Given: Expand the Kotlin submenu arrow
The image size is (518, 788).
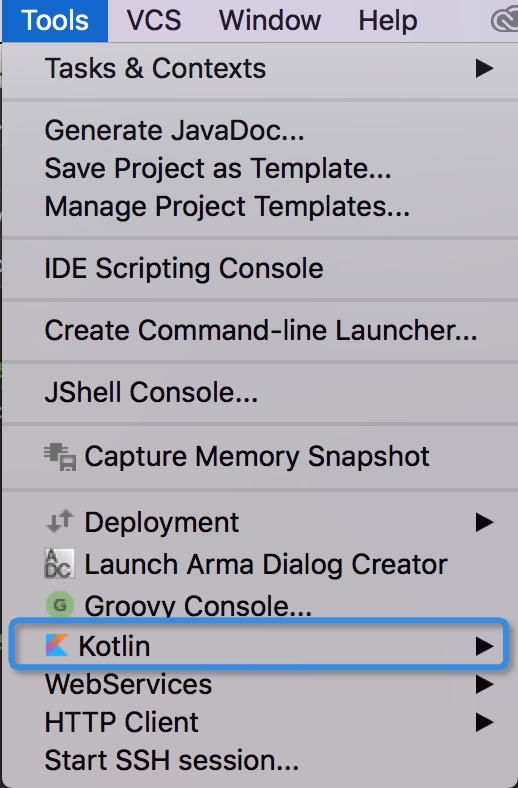Looking at the screenshot, I should click(484, 646).
